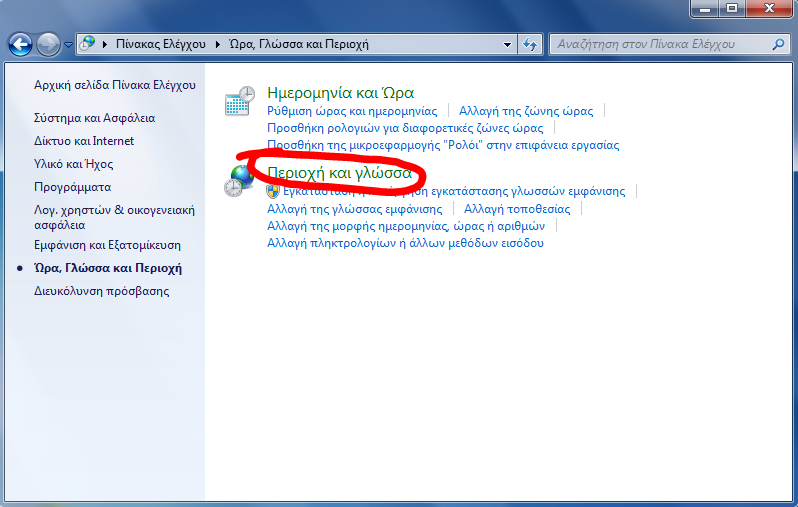The image size is (798, 507).
Task: Go to Αρχική σελίδα Πίνακα Ελέγχου
Action: point(115,85)
